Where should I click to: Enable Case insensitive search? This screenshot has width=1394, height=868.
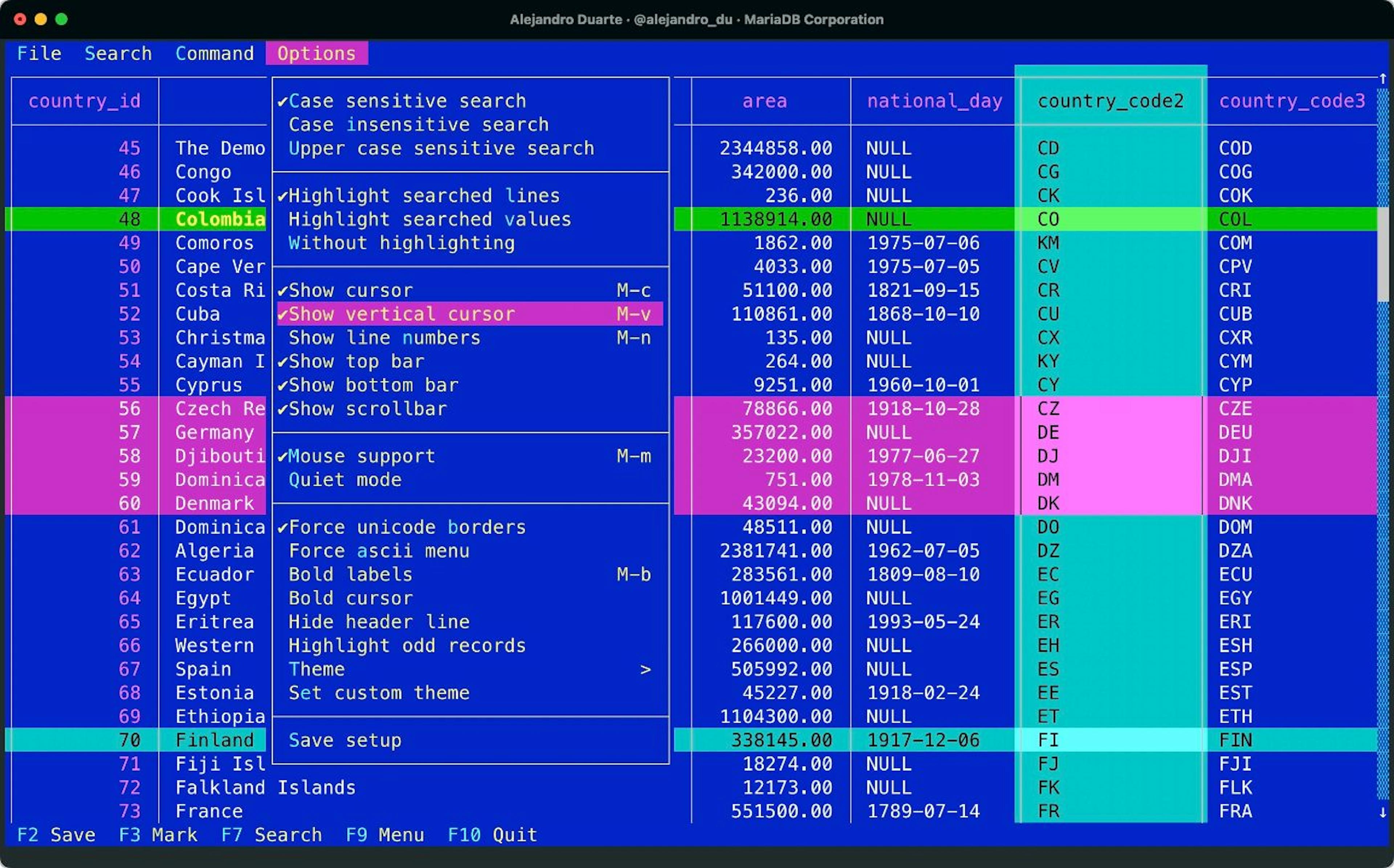coord(419,124)
